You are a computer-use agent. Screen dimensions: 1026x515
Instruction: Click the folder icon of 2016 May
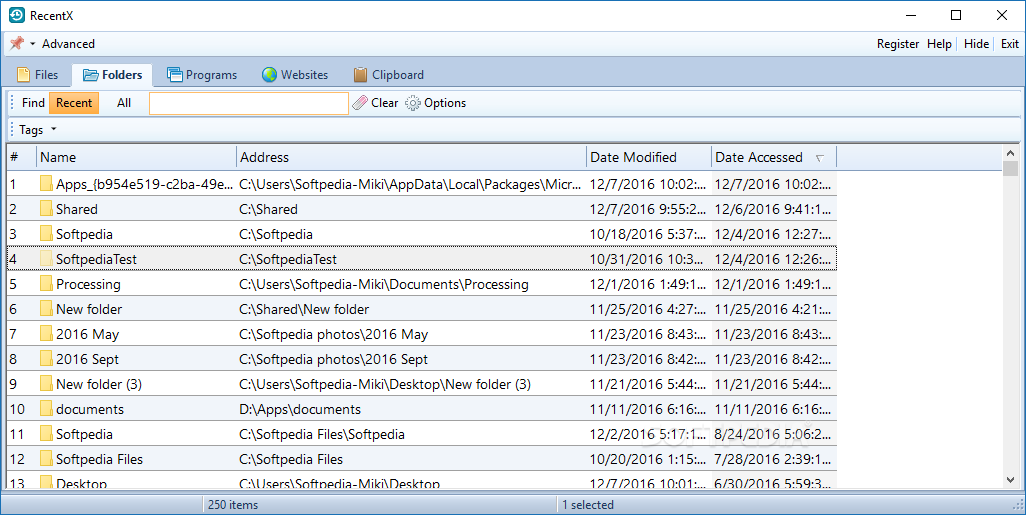tap(46, 334)
